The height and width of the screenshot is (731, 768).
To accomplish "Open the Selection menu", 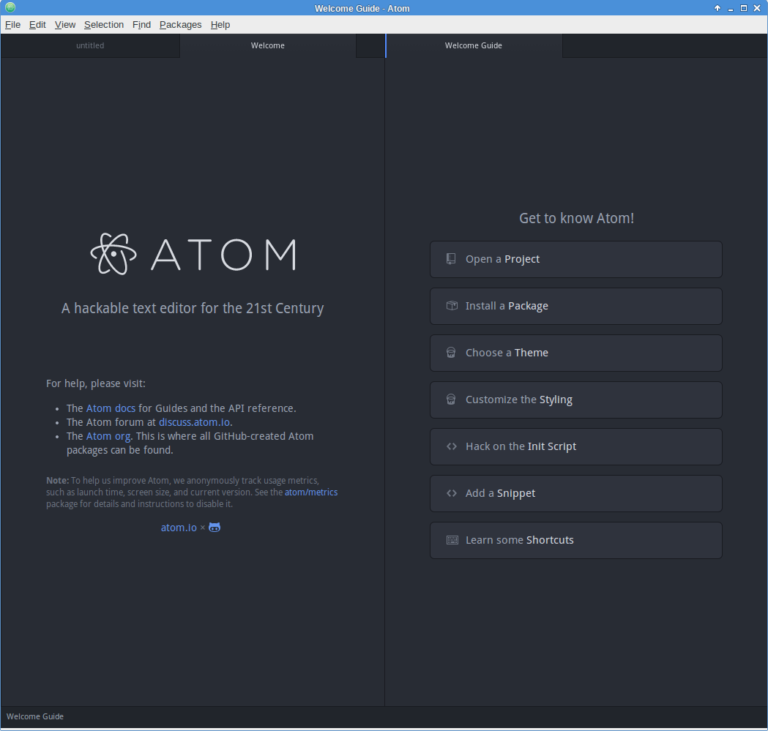I will (x=104, y=24).
